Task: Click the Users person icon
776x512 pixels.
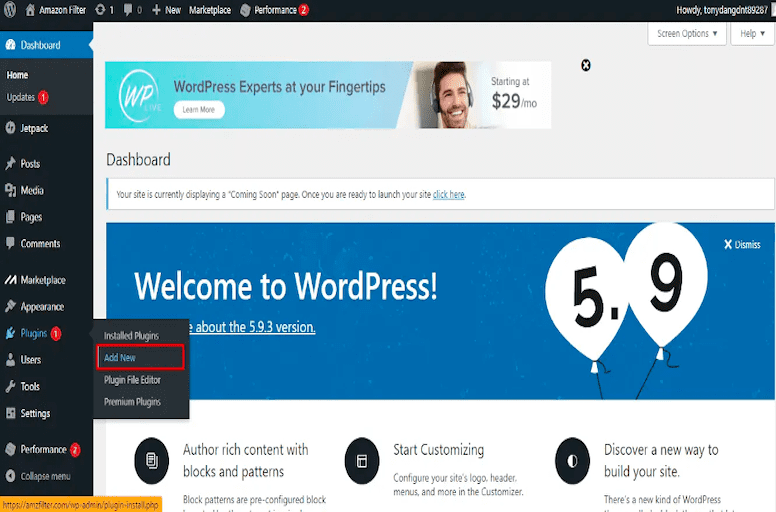Action: tap(10, 360)
